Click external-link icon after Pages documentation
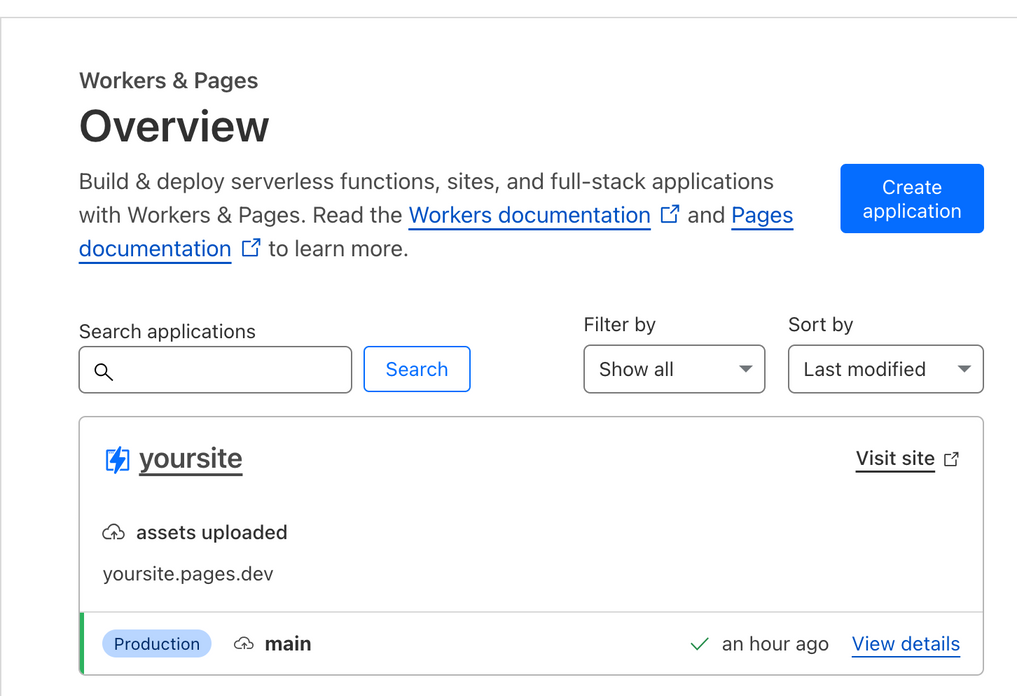Image resolution: width=1017 pixels, height=696 pixels. tap(251, 248)
